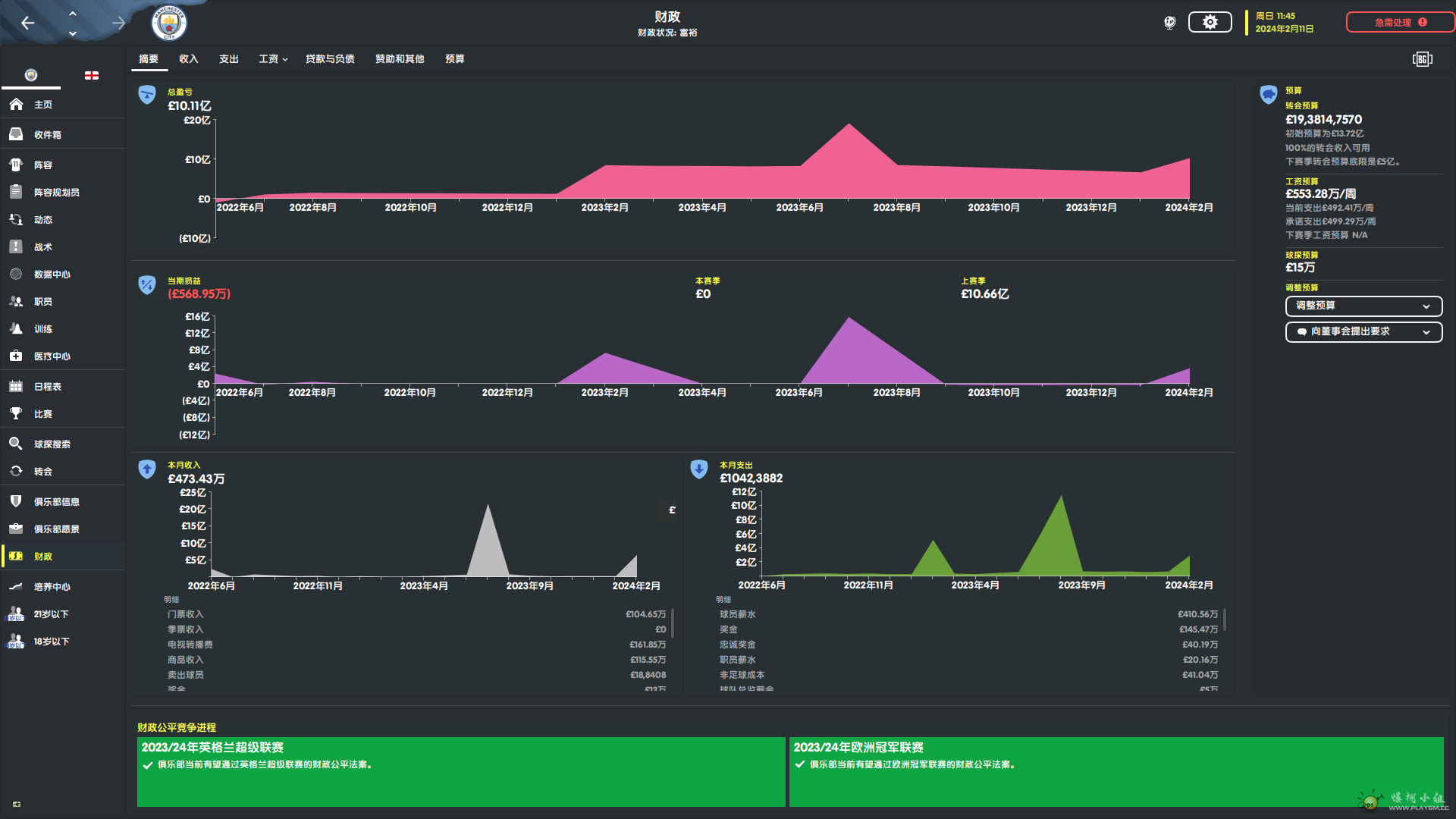
Task: Click the 电视转播费 TV revenue row
Action: 416,645
